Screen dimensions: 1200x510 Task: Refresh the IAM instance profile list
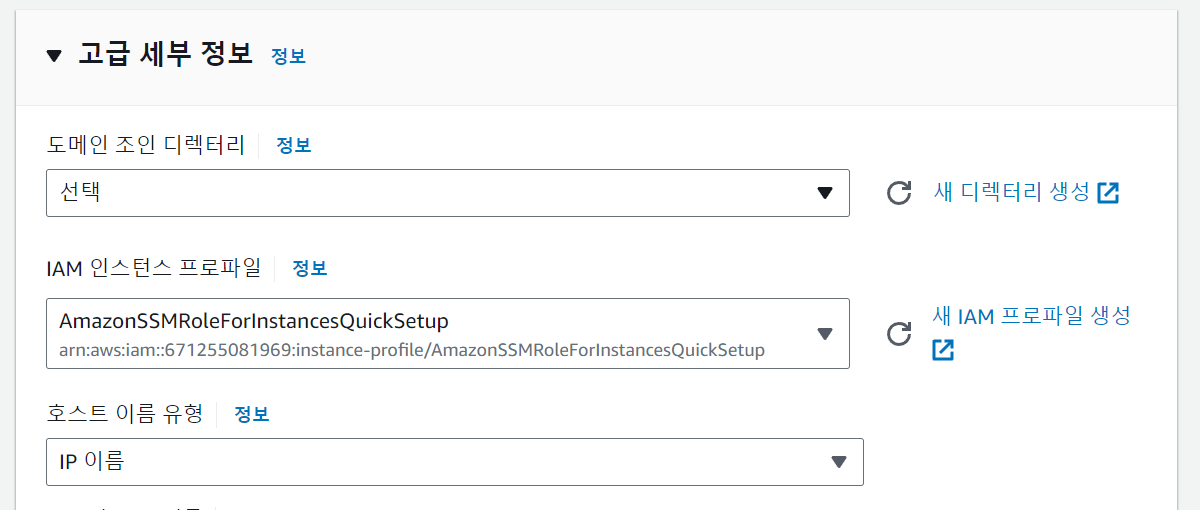click(x=899, y=333)
